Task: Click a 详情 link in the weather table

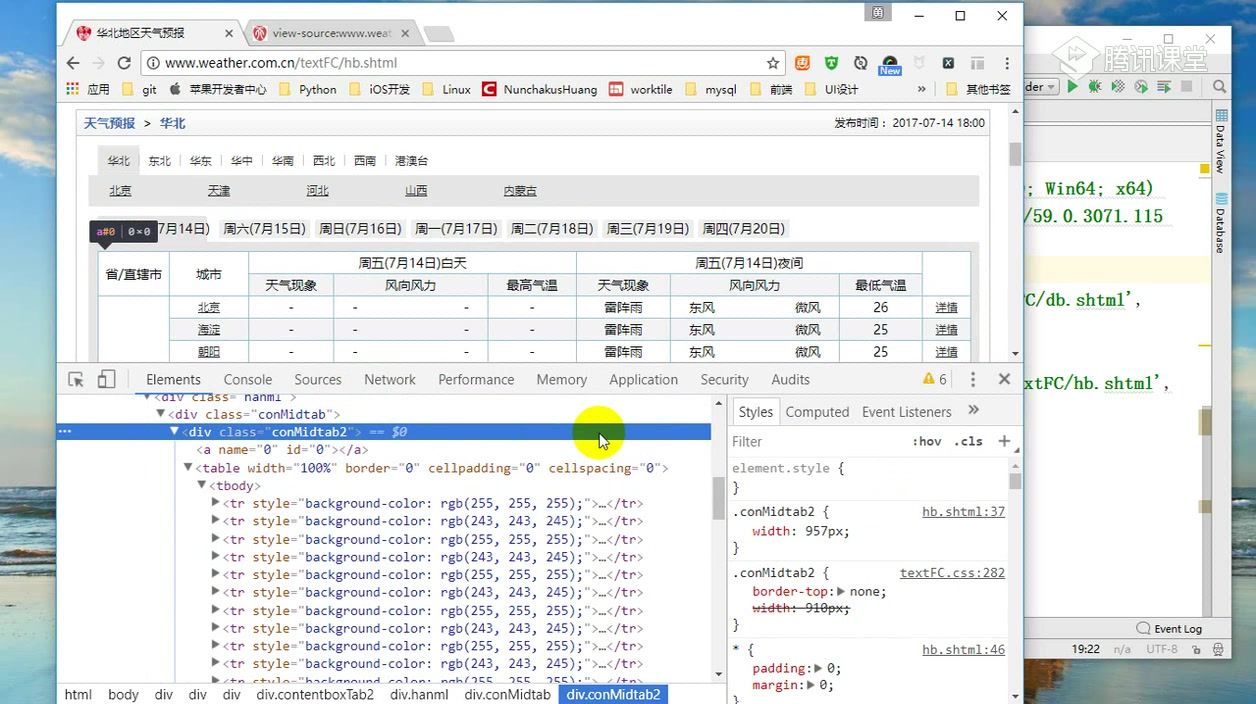Action: coord(945,307)
